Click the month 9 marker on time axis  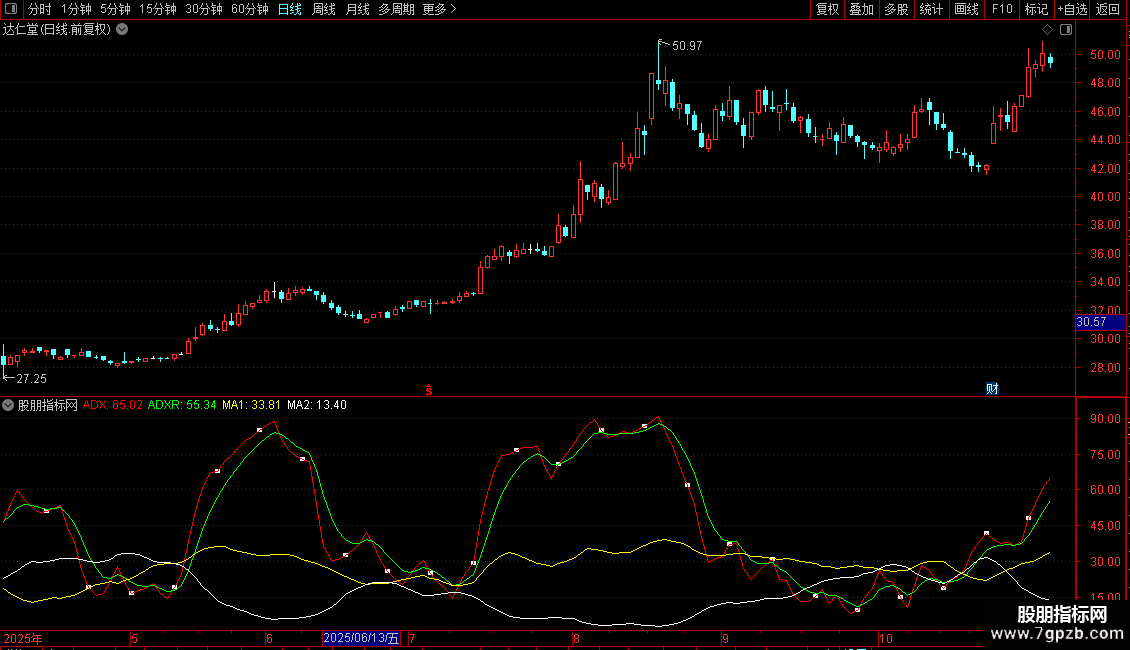(x=725, y=638)
